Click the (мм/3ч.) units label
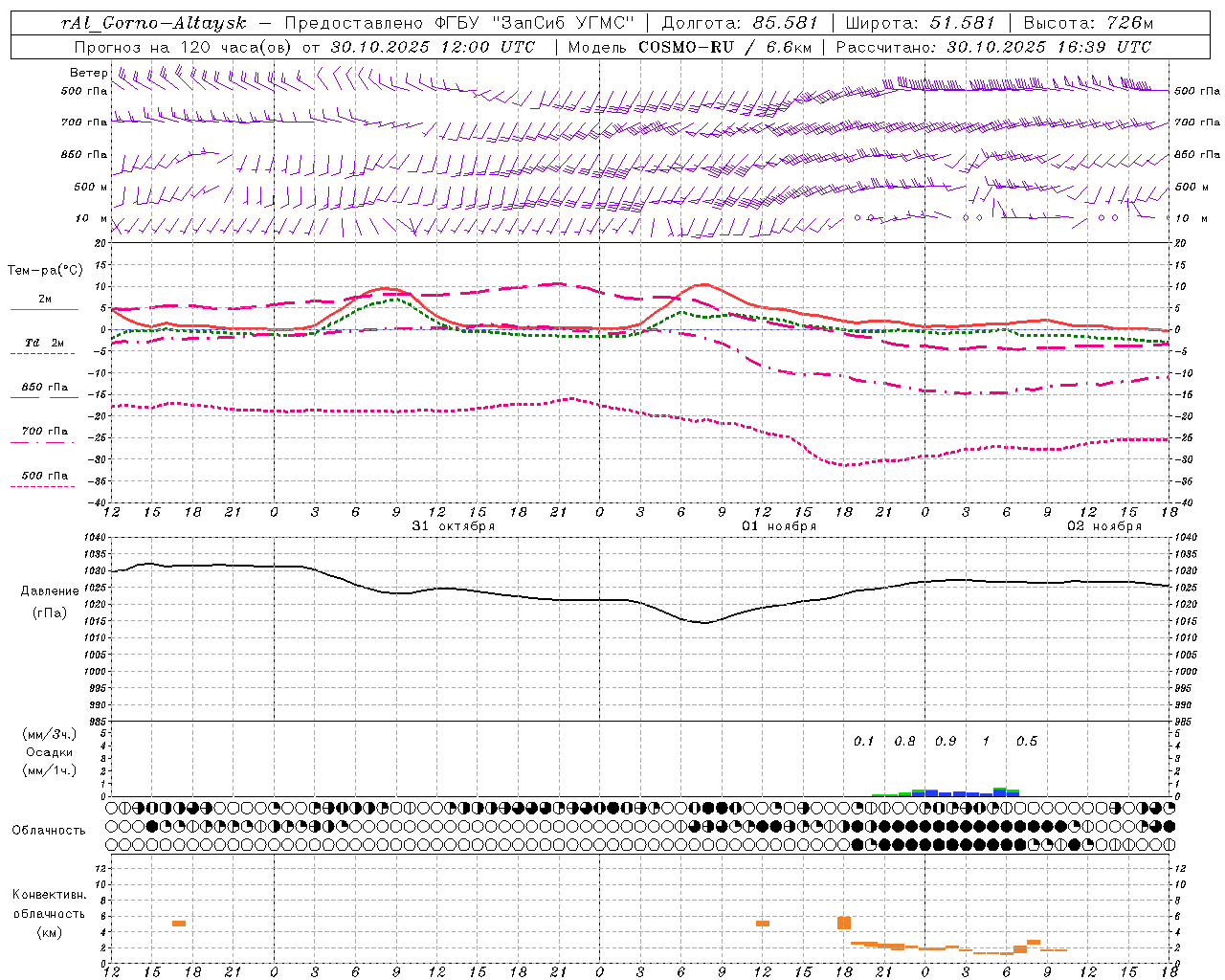Image resolution: width=1225 pixels, height=980 pixels. click(50, 734)
